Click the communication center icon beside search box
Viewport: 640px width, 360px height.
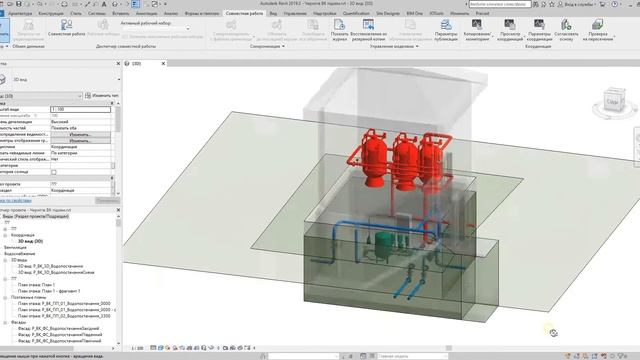(x=544, y=4)
